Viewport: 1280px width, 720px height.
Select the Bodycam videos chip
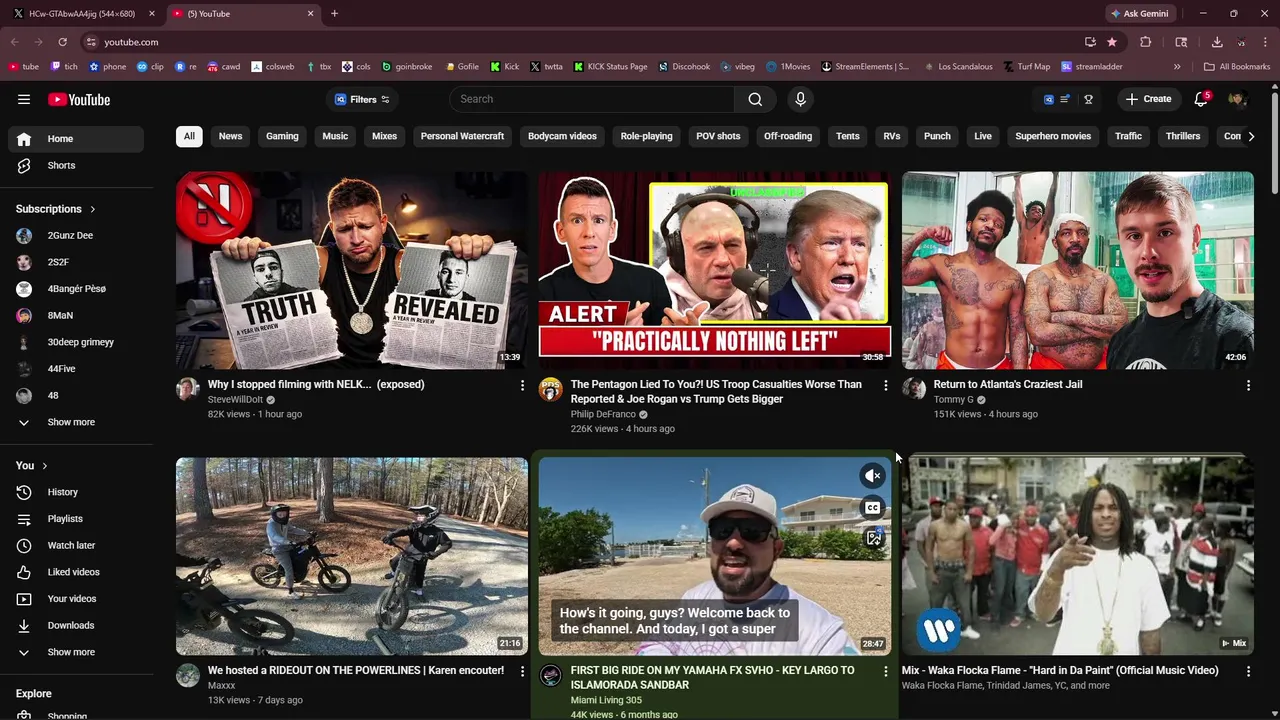(x=562, y=136)
